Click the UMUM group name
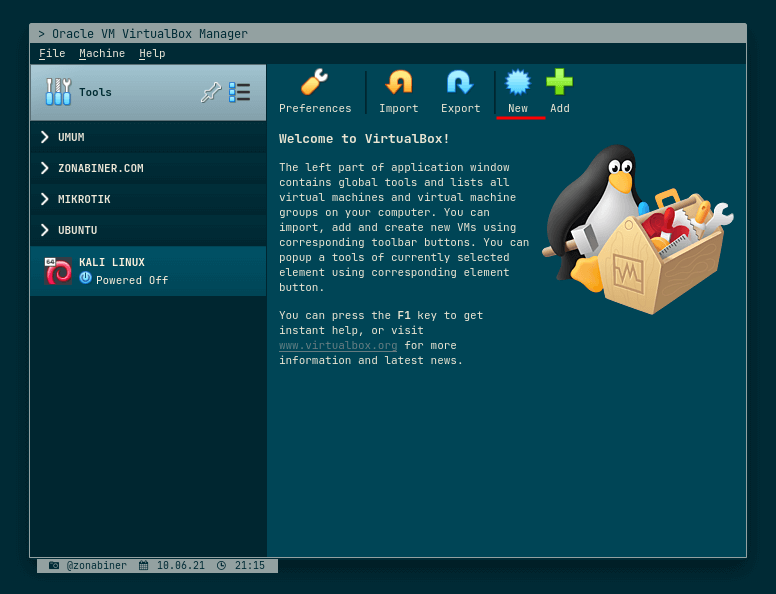 [x=71, y=137]
